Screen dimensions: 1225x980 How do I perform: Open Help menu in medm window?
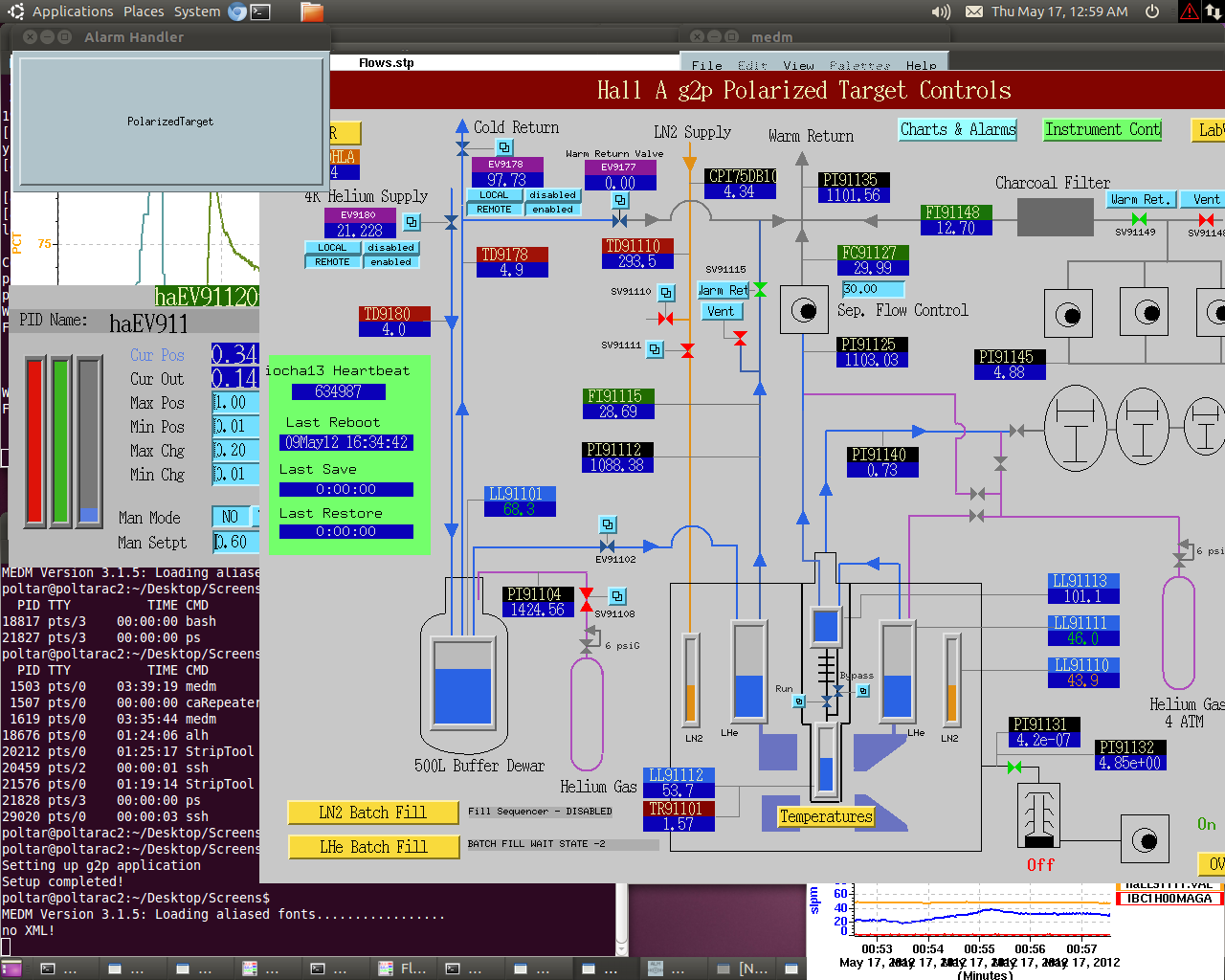pos(922,65)
